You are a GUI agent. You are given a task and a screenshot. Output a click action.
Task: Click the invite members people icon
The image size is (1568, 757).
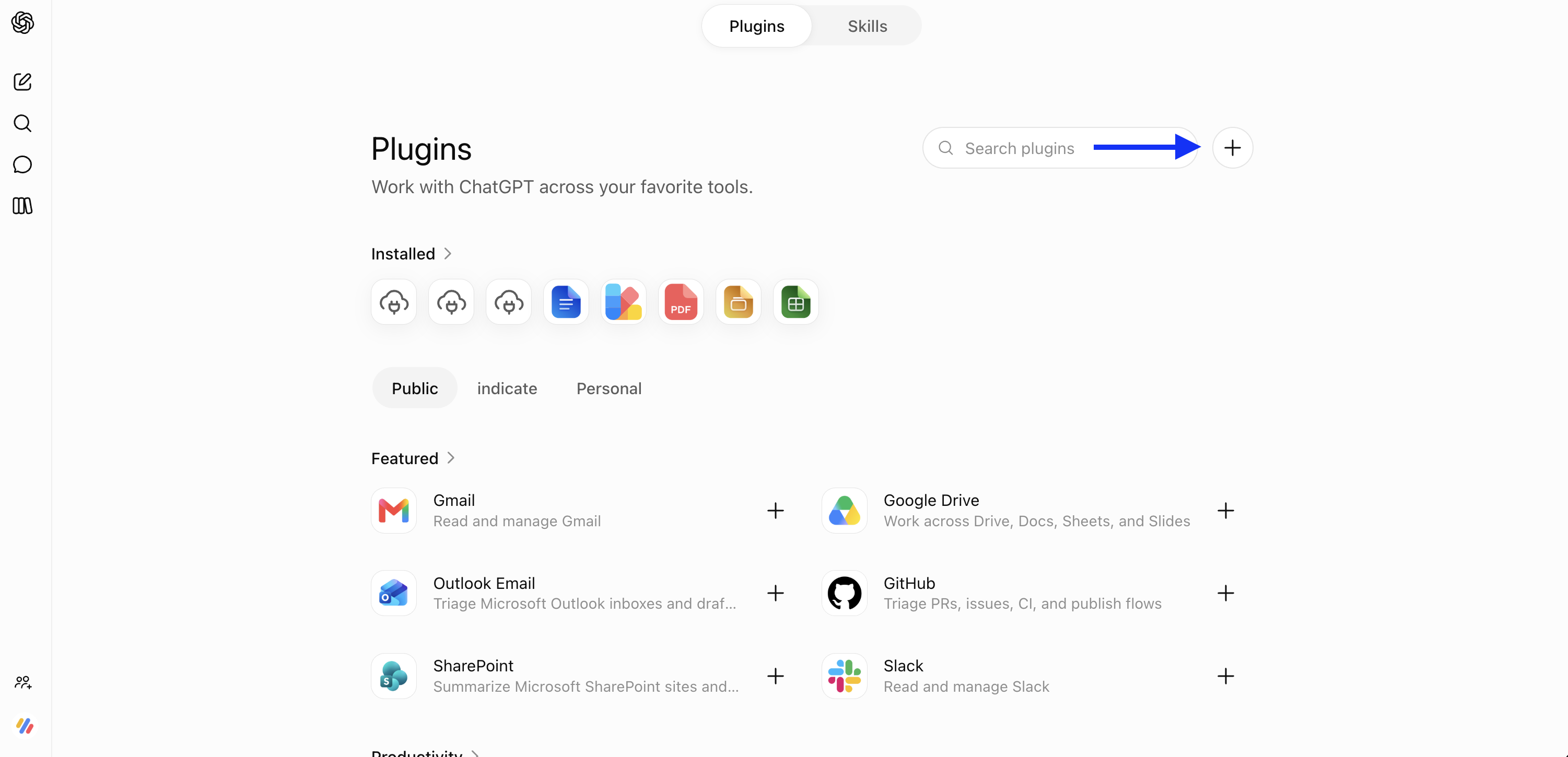tap(23, 682)
